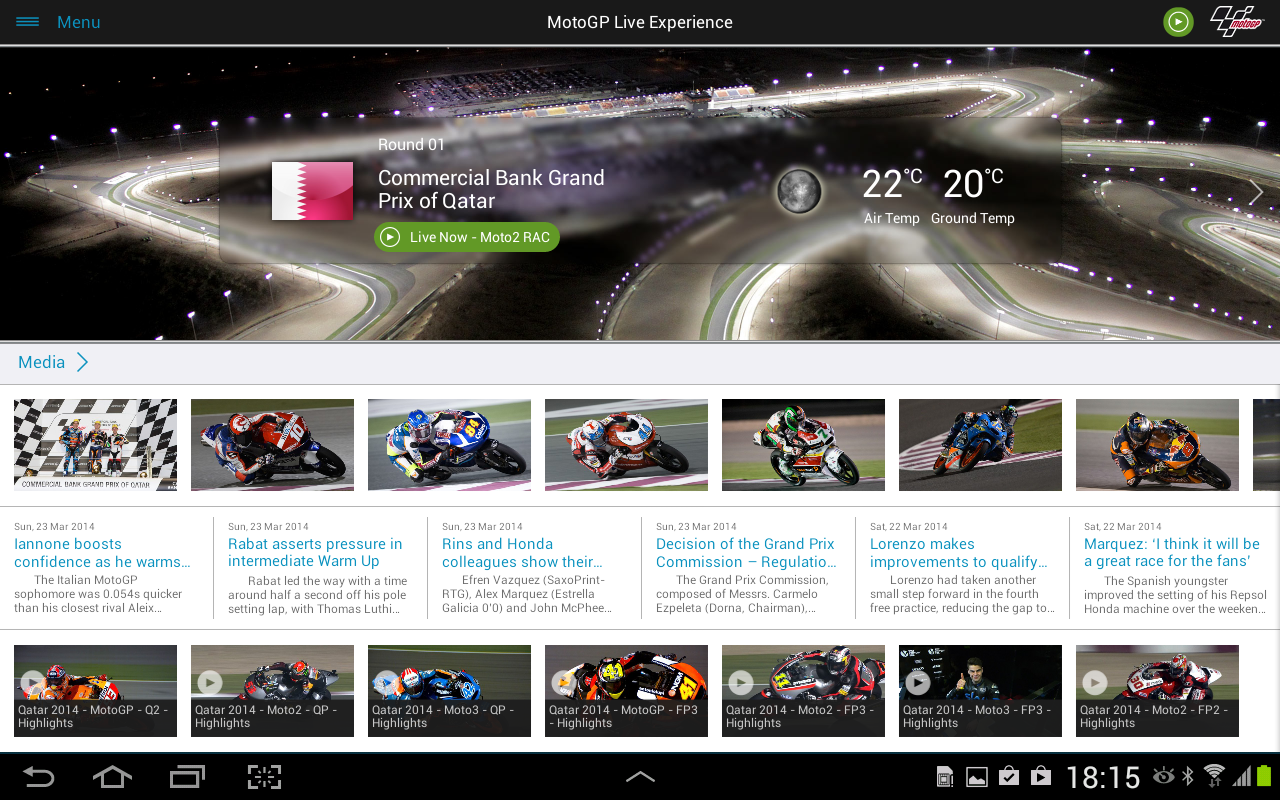Screen dimensions: 1280x800
Task: Open Qatar 2014 - Moto3 - FP3 Highlights video
Action: pyautogui.click(x=980, y=691)
